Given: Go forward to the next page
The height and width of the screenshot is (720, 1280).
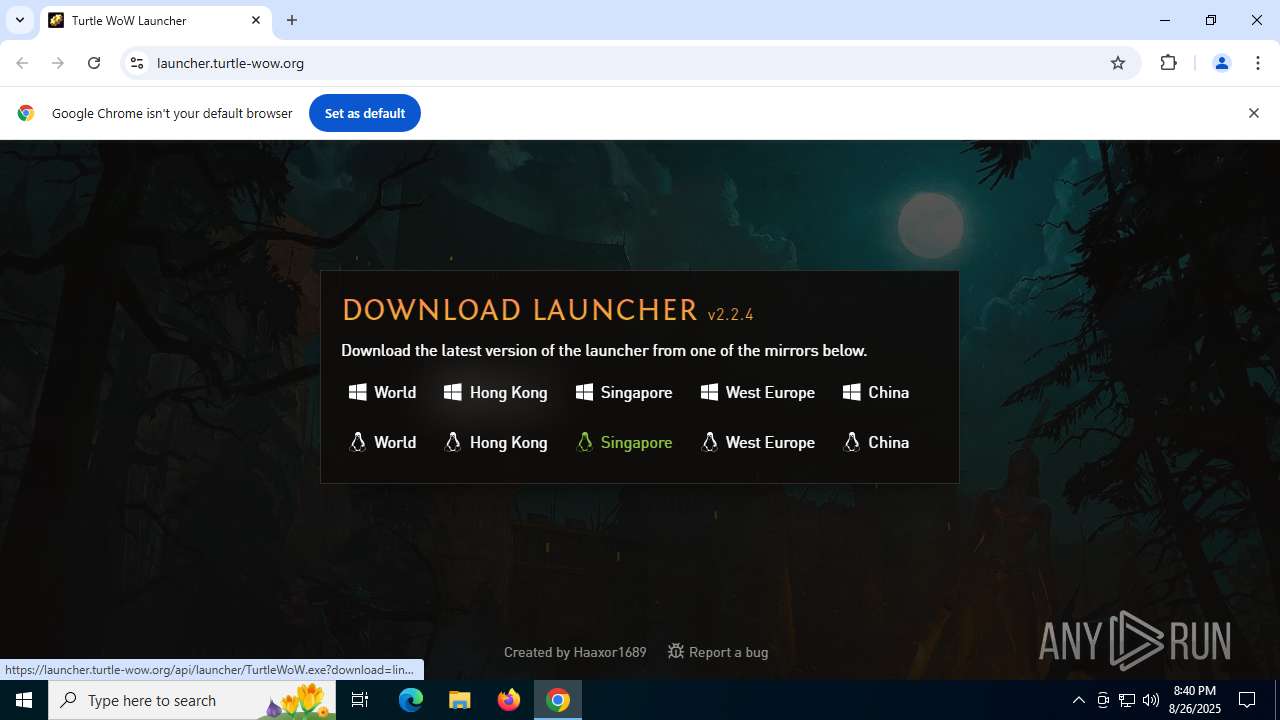Looking at the screenshot, I should coord(58,63).
